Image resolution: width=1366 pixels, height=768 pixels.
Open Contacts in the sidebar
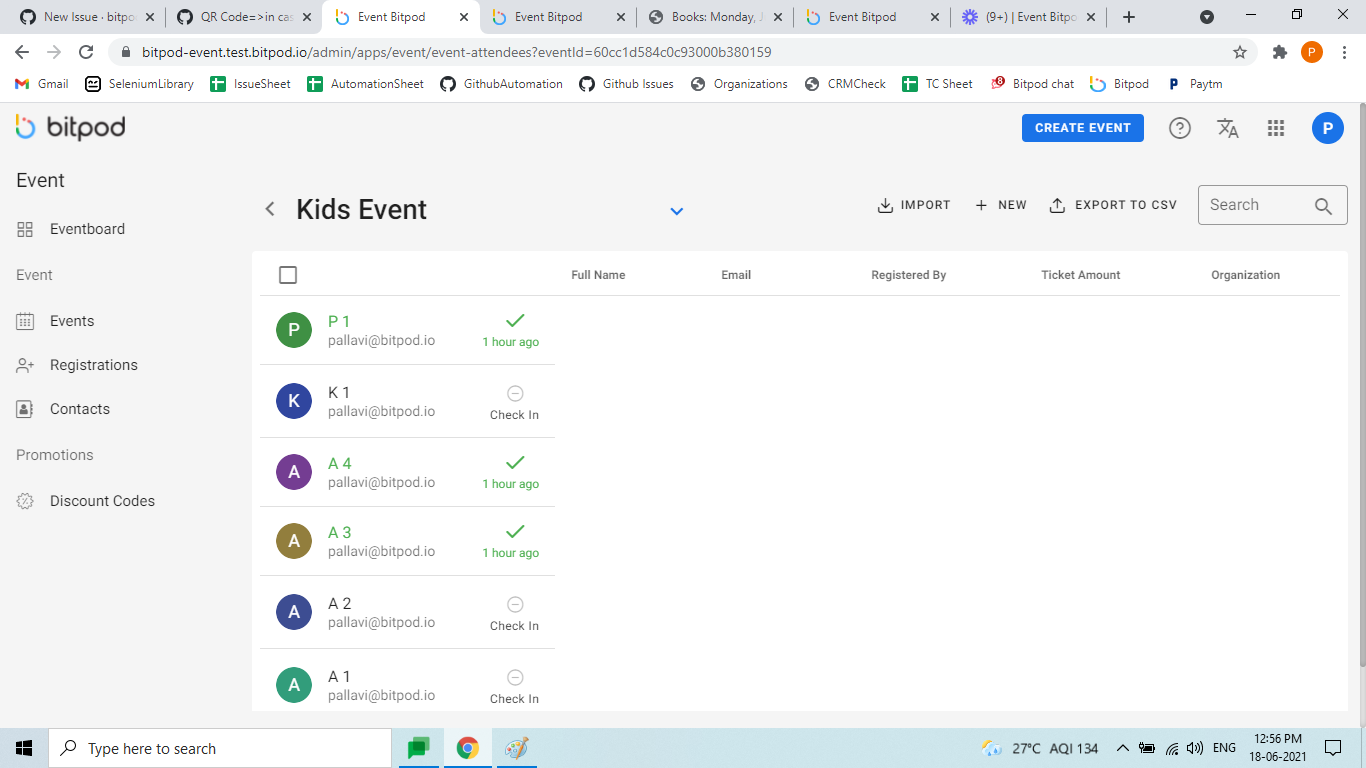(80, 409)
